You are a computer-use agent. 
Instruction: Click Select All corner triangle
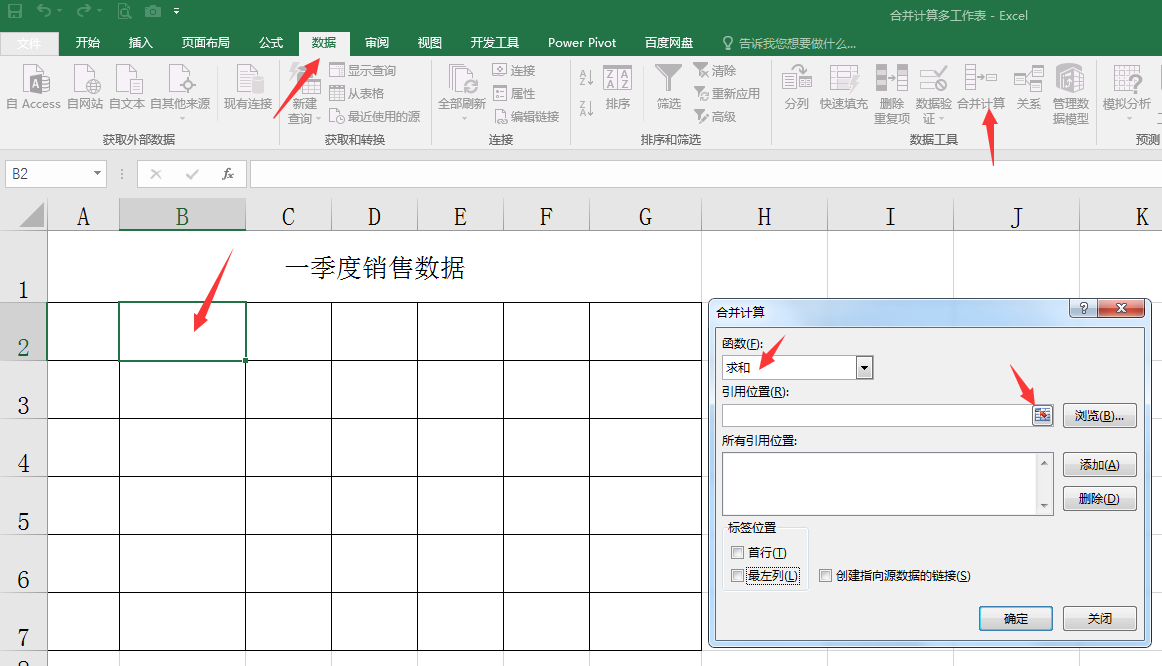tap(30, 216)
